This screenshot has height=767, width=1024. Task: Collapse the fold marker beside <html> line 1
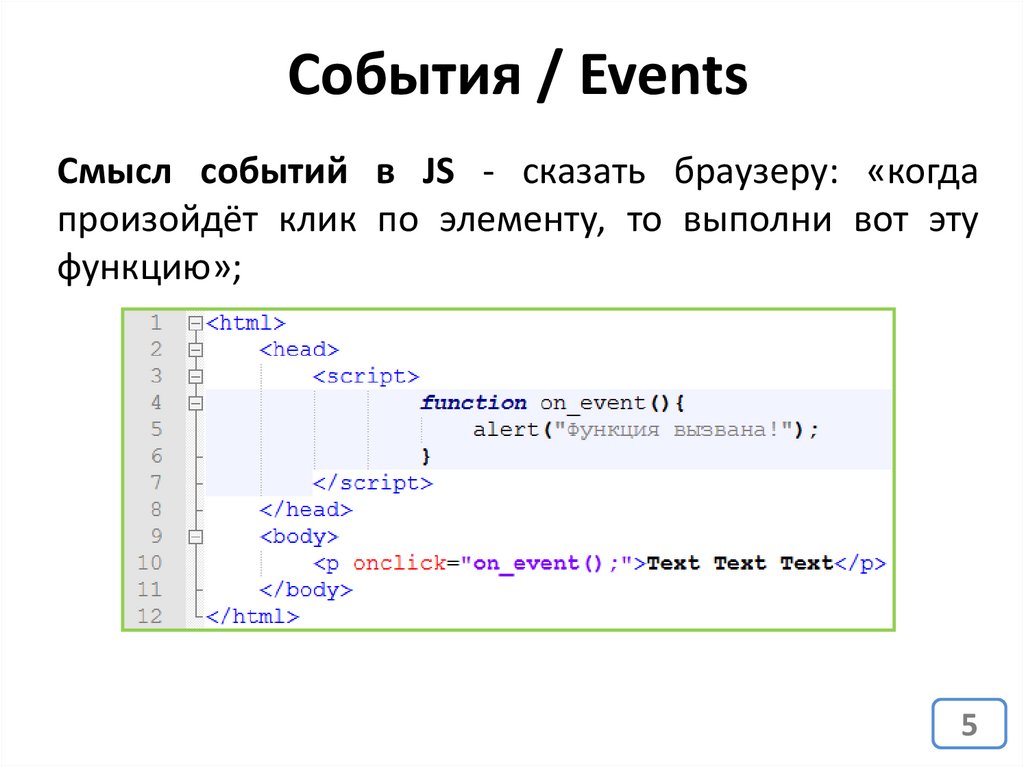pyautogui.click(x=195, y=323)
